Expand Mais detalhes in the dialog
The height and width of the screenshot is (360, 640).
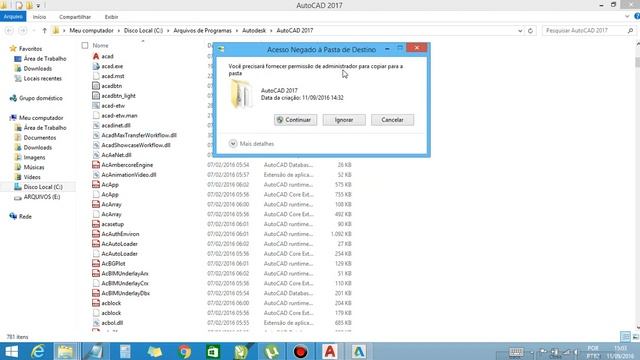251,144
